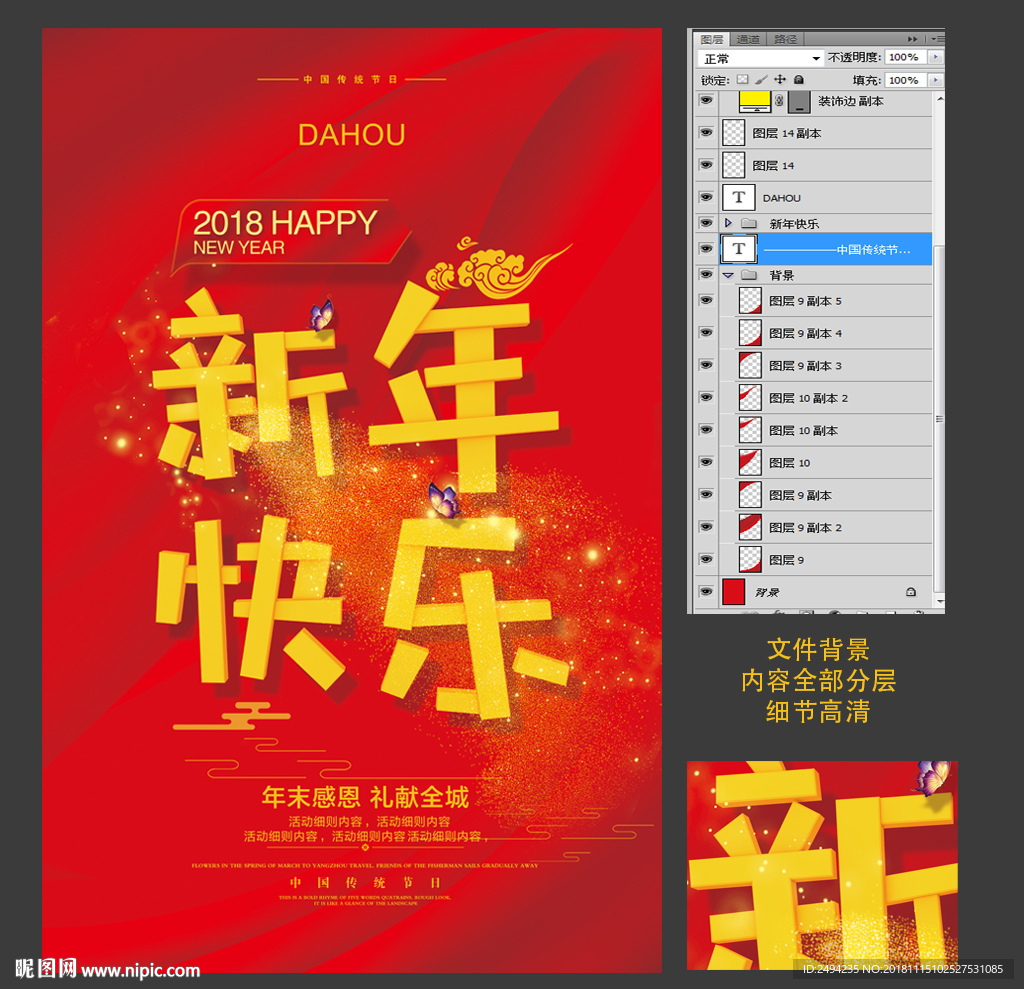This screenshot has height=989, width=1024.
Task: Expand the 新年快乐 group triangle
Action: point(728,223)
